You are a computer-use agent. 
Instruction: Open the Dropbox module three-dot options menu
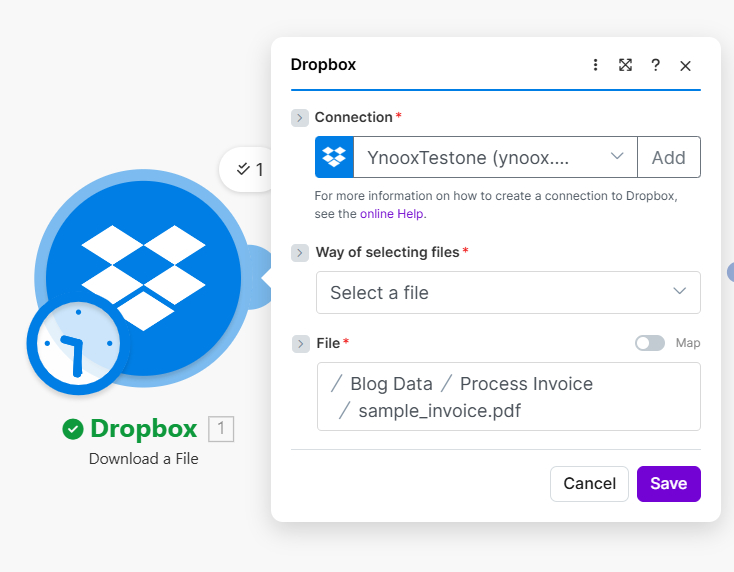pos(595,65)
